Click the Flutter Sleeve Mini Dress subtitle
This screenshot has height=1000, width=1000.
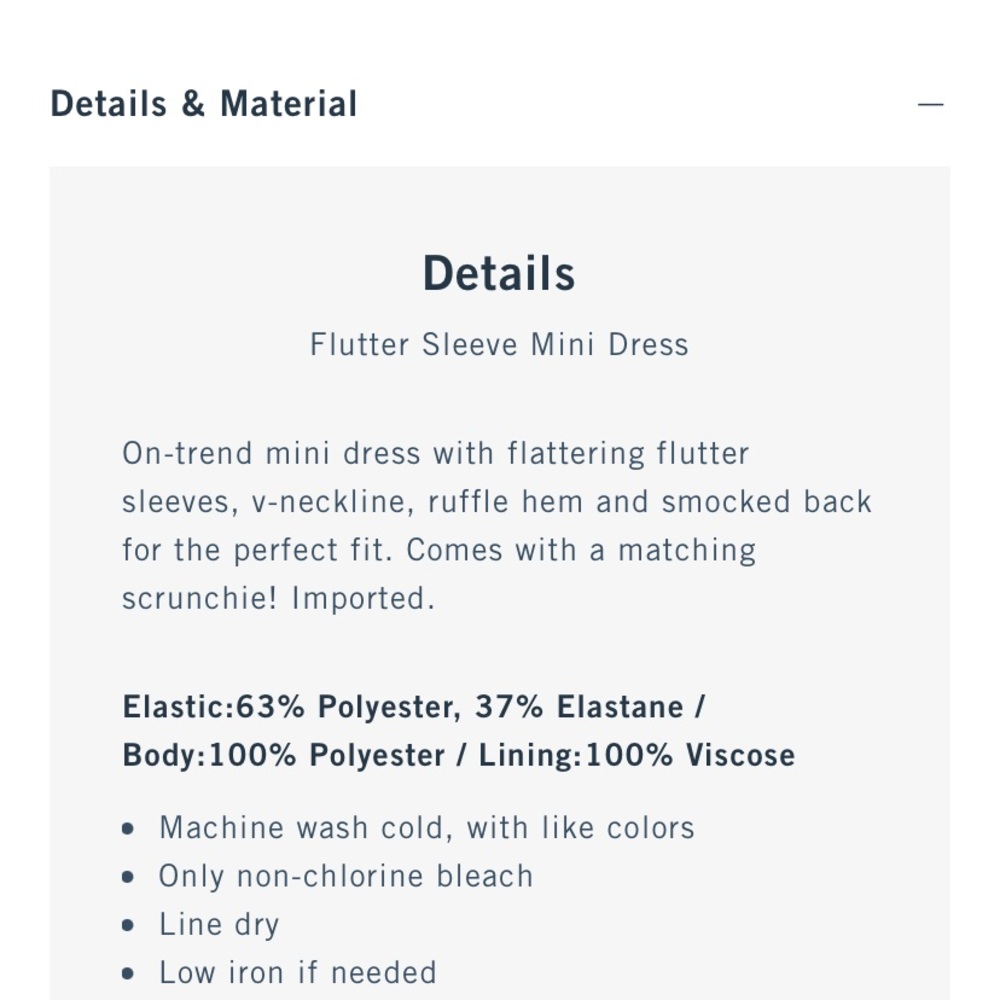[499, 344]
